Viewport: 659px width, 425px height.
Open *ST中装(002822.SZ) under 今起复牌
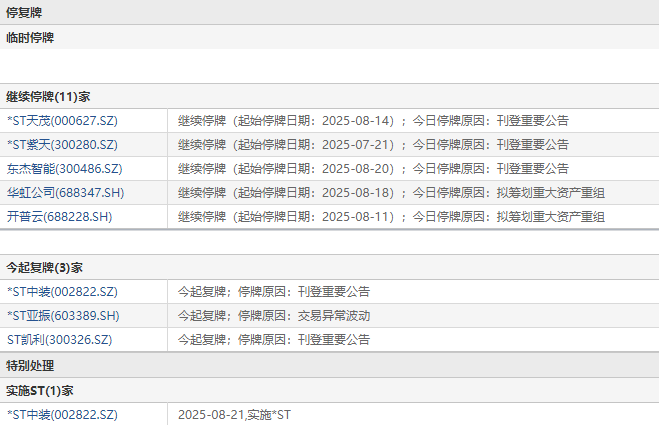tap(62, 292)
